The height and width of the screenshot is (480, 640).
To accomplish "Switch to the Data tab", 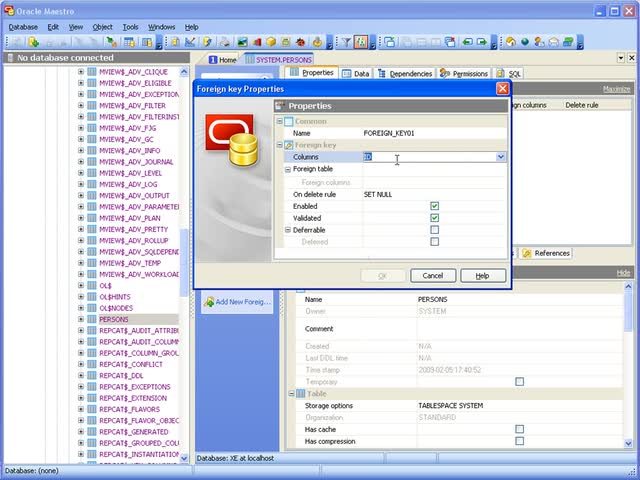I will 356,73.
